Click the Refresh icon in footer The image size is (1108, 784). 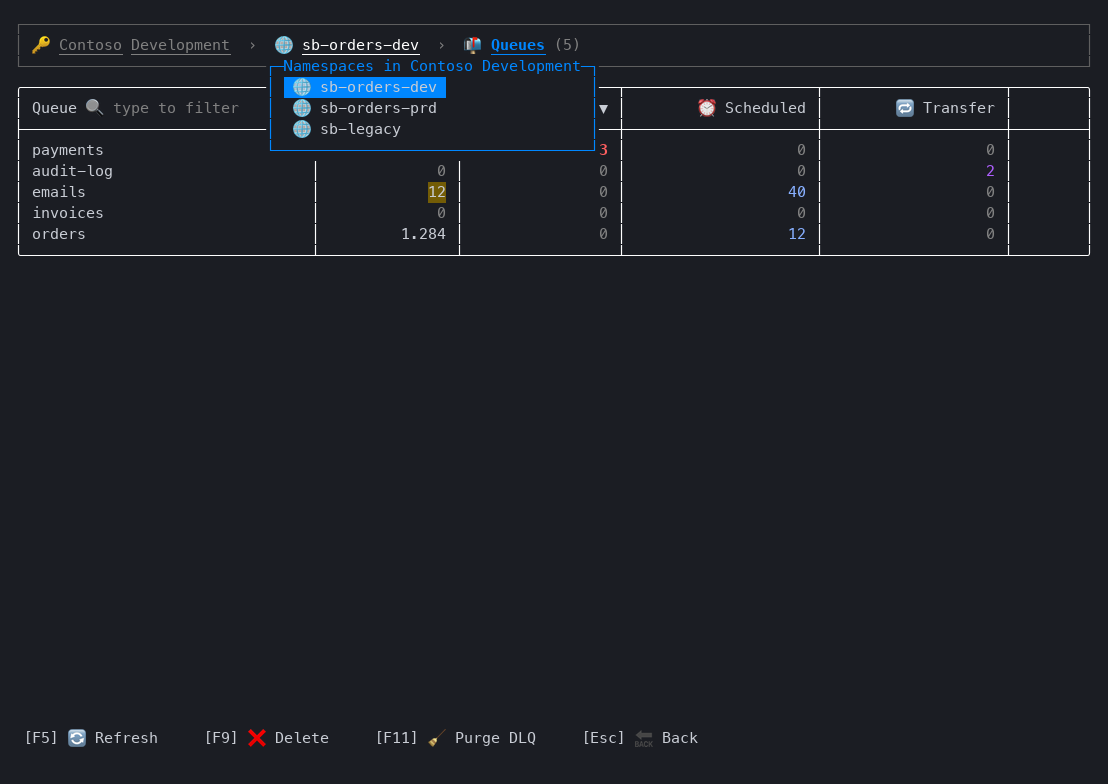tap(77, 737)
